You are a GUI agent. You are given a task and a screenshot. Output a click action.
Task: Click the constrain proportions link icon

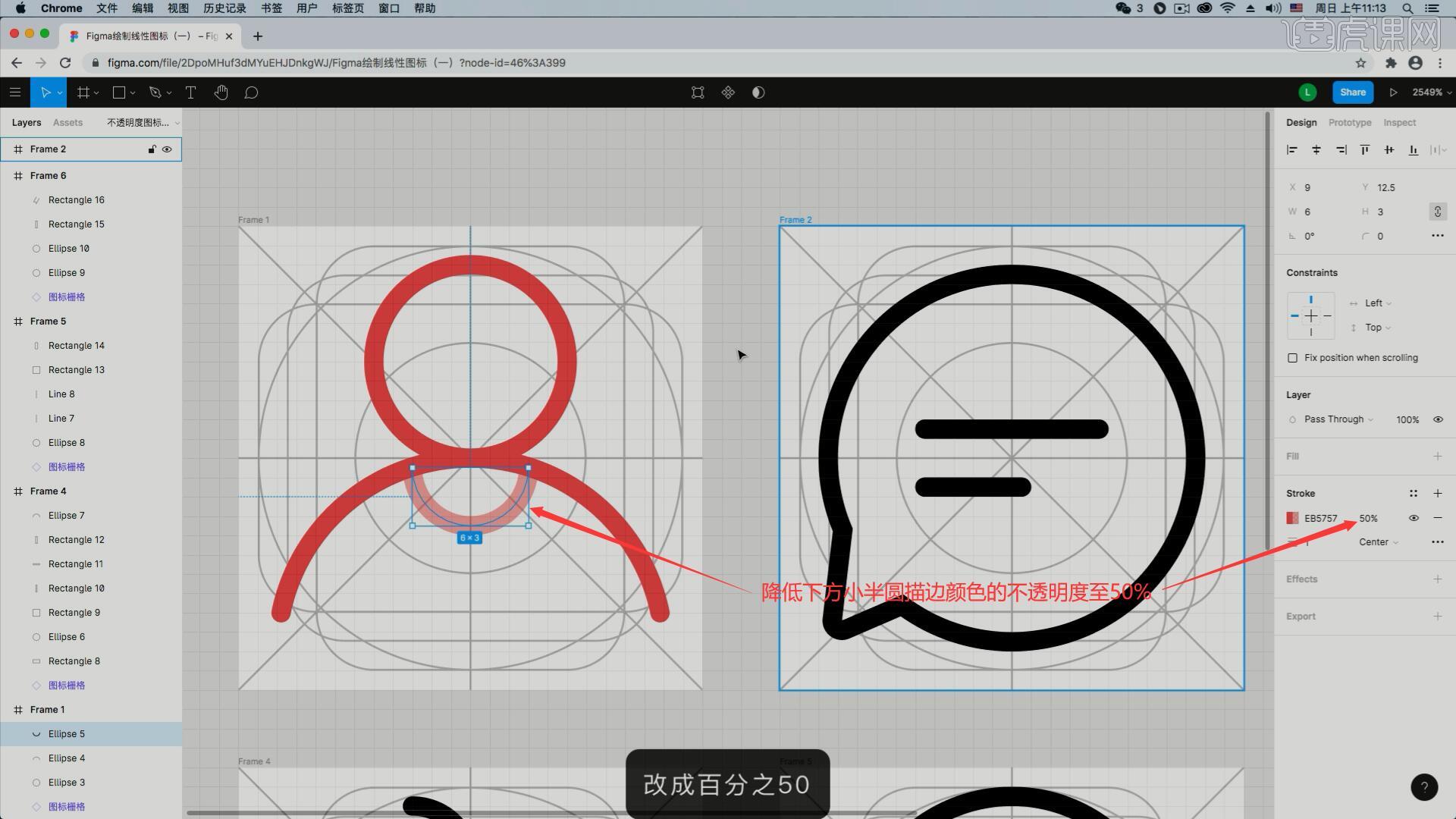click(x=1438, y=212)
